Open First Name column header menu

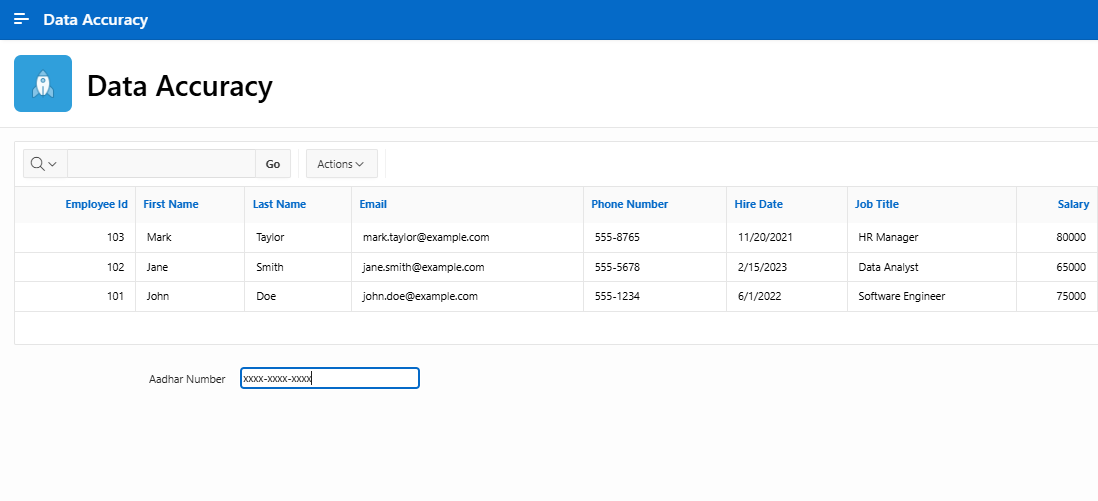click(171, 205)
